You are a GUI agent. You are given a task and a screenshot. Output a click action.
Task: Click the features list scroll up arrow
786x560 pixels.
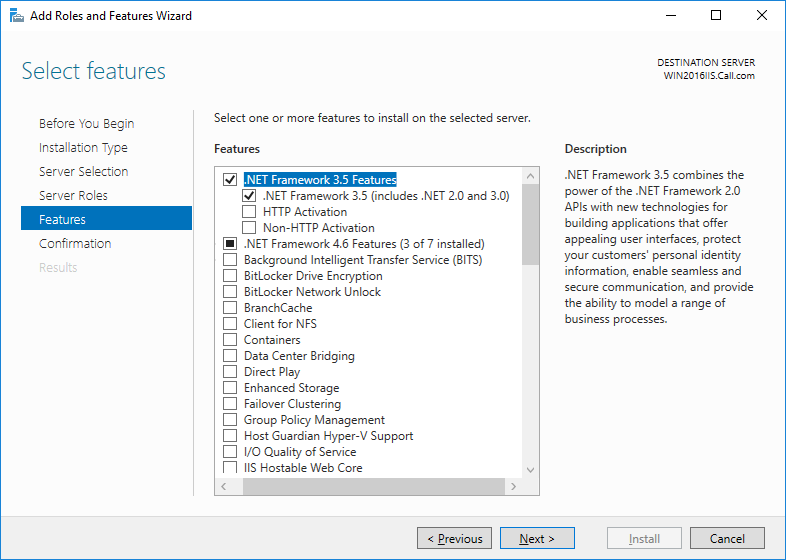[530, 176]
